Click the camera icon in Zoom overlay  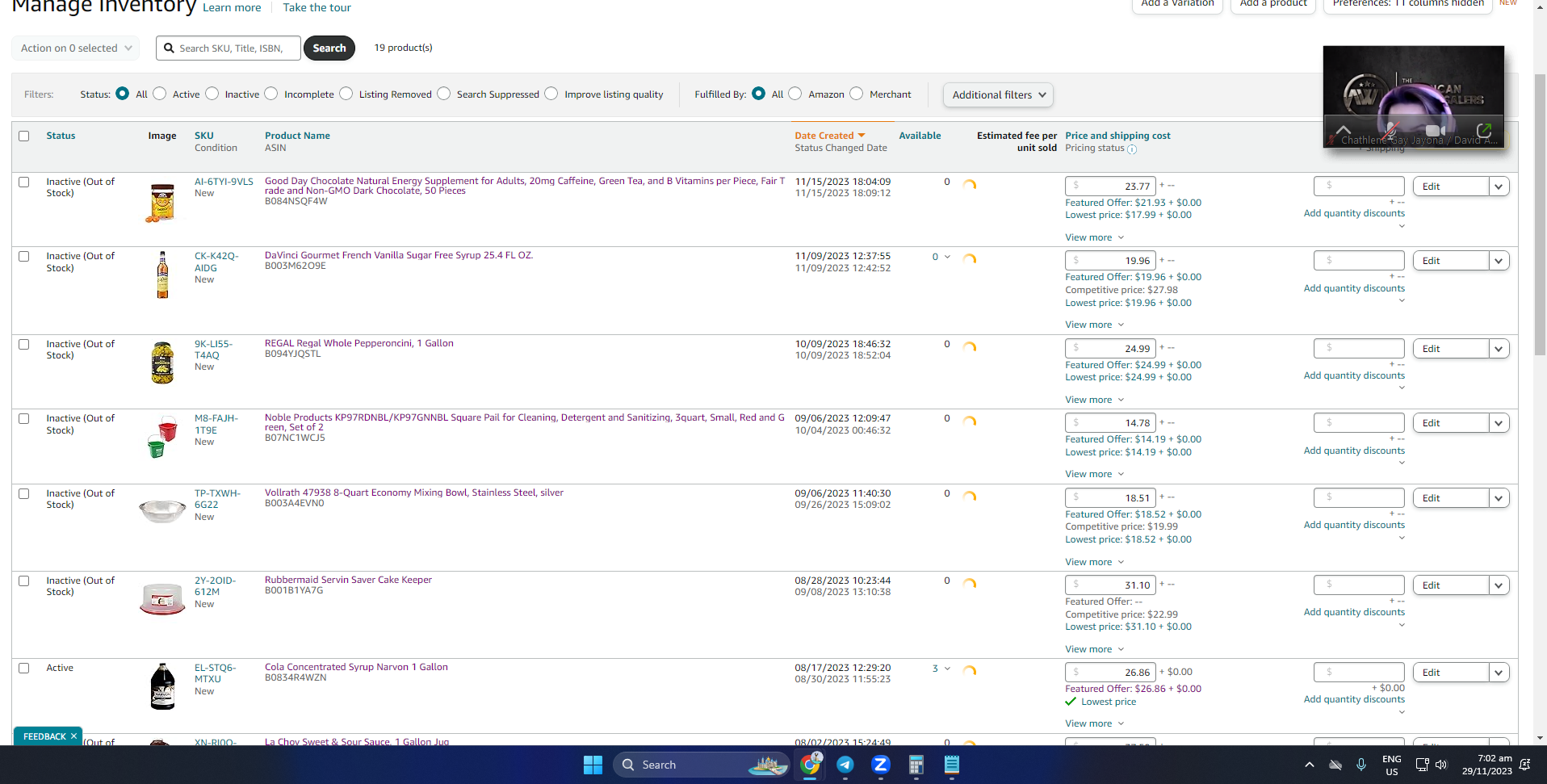point(1436,130)
